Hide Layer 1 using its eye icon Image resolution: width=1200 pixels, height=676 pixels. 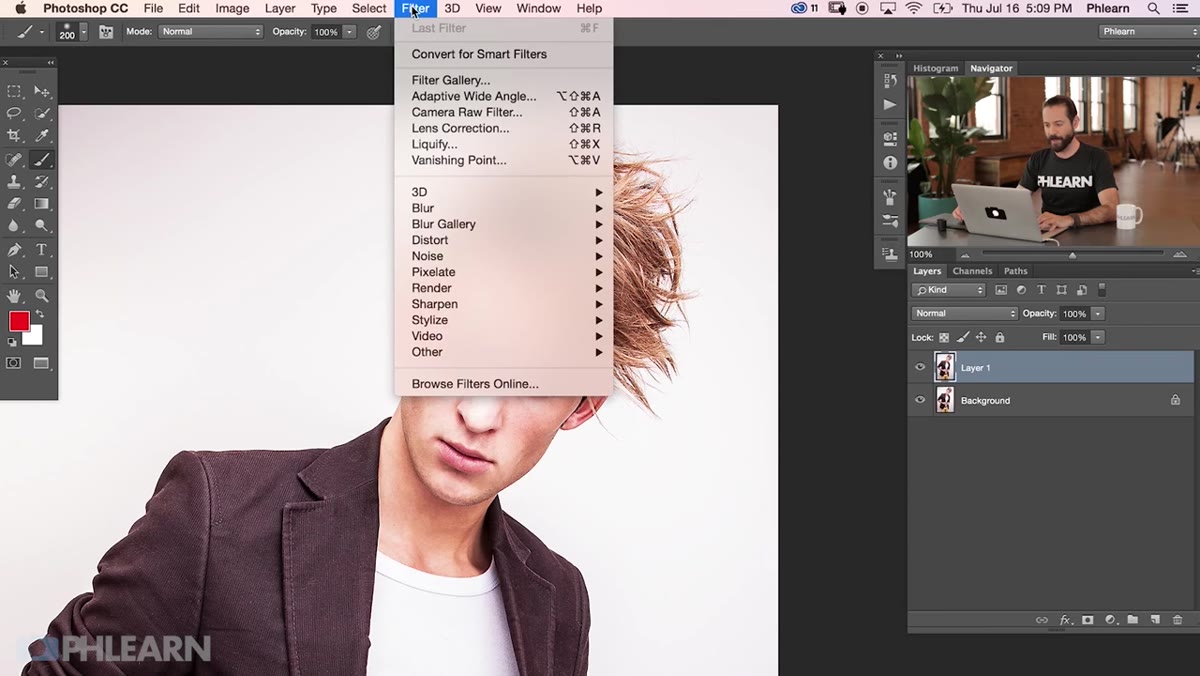[920, 367]
